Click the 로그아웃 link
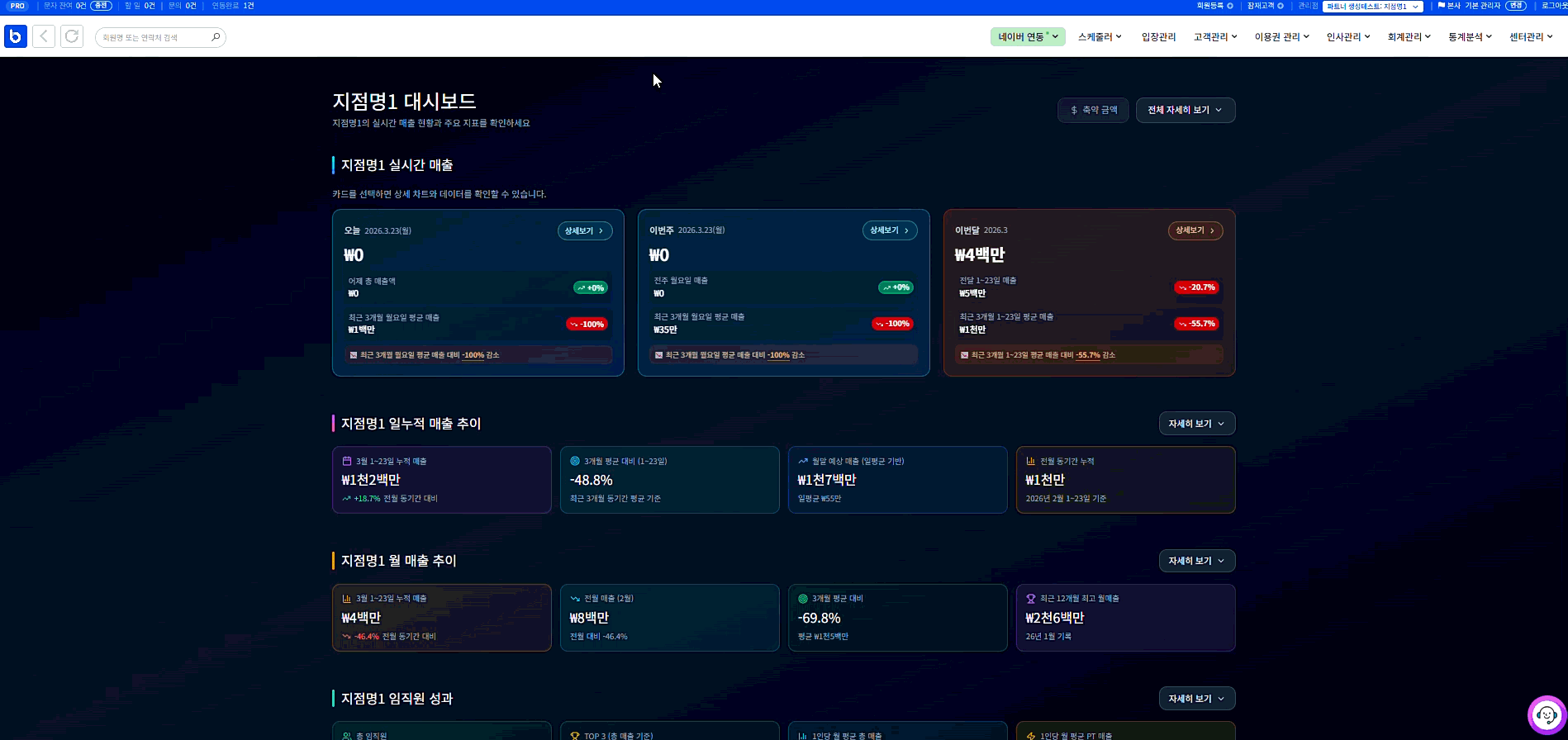The height and width of the screenshot is (740, 1568). [1554, 6]
